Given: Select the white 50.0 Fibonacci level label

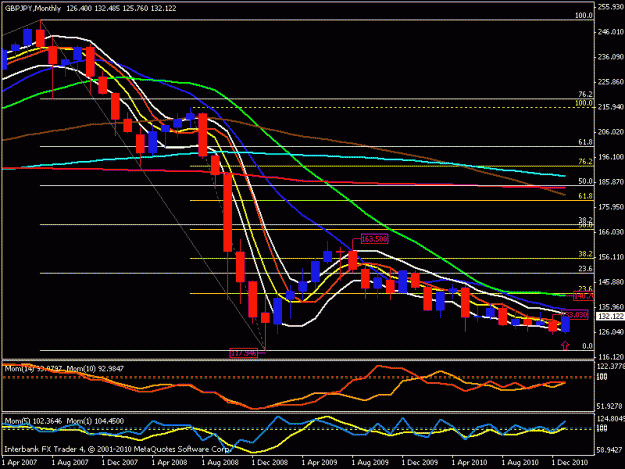Looking at the screenshot, I should (x=586, y=181).
